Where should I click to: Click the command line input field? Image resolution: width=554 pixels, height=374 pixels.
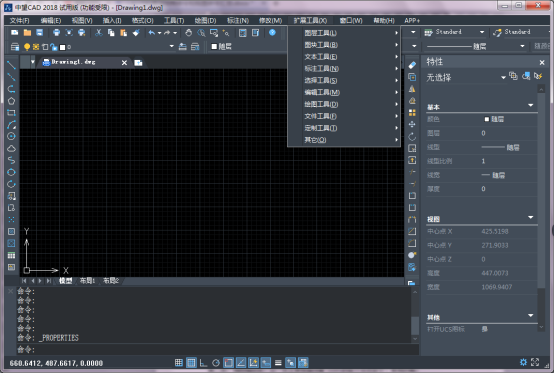217,350
